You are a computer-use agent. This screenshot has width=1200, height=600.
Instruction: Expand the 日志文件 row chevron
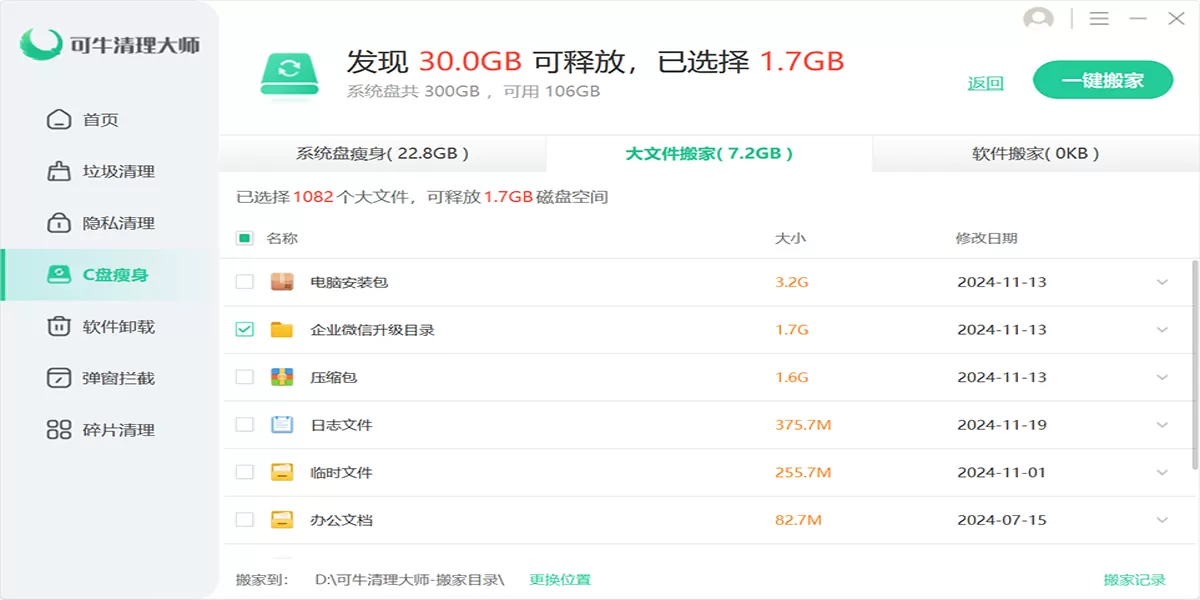(x=1162, y=425)
